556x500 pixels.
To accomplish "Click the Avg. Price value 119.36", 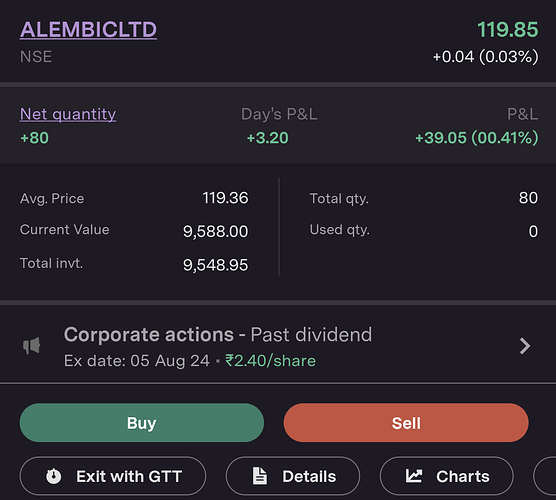I will pyautogui.click(x=225, y=198).
